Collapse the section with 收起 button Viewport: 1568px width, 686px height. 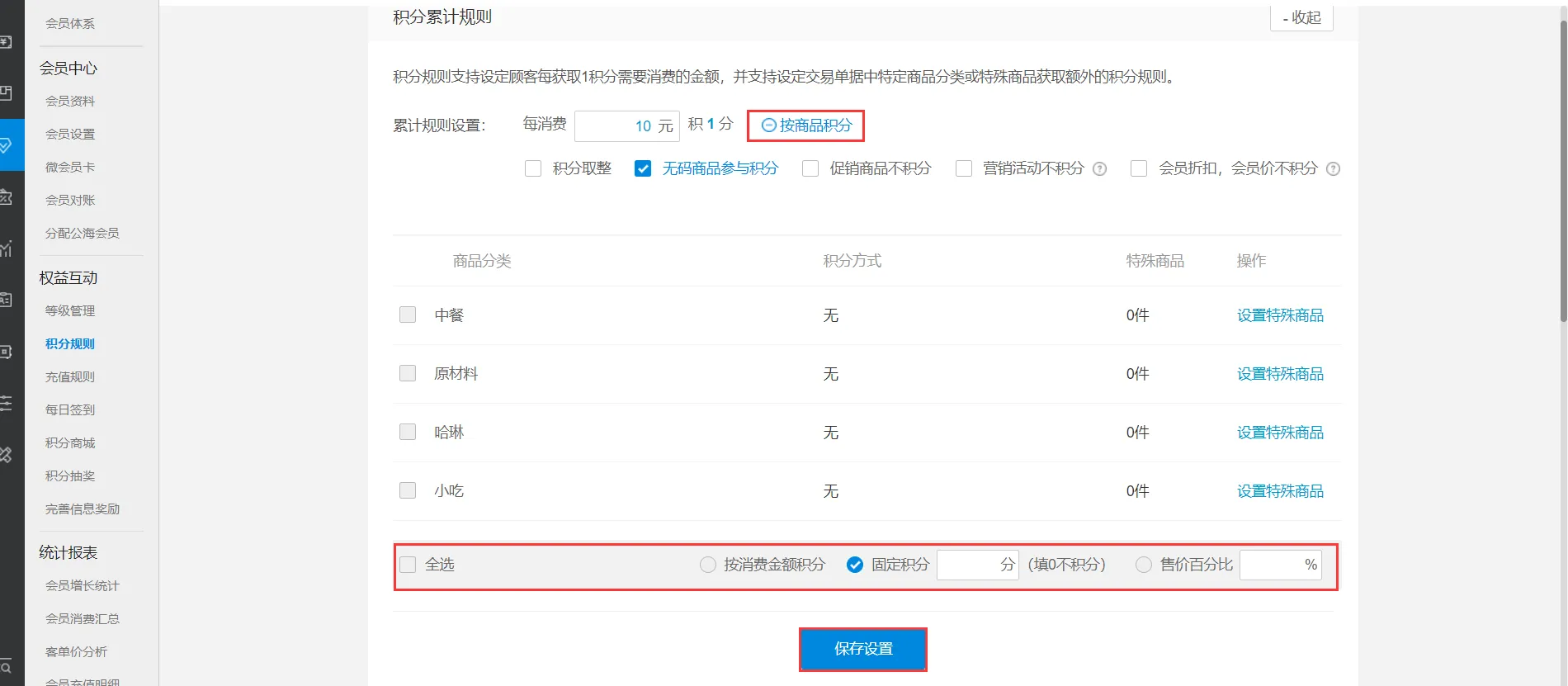(x=1301, y=17)
